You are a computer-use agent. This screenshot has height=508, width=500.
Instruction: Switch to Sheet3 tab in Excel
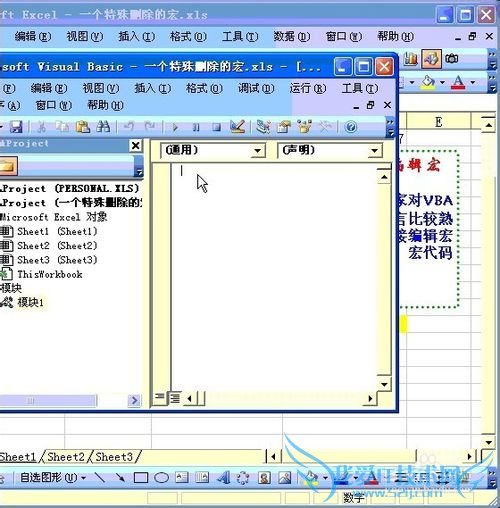pyautogui.click(x=114, y=457)
